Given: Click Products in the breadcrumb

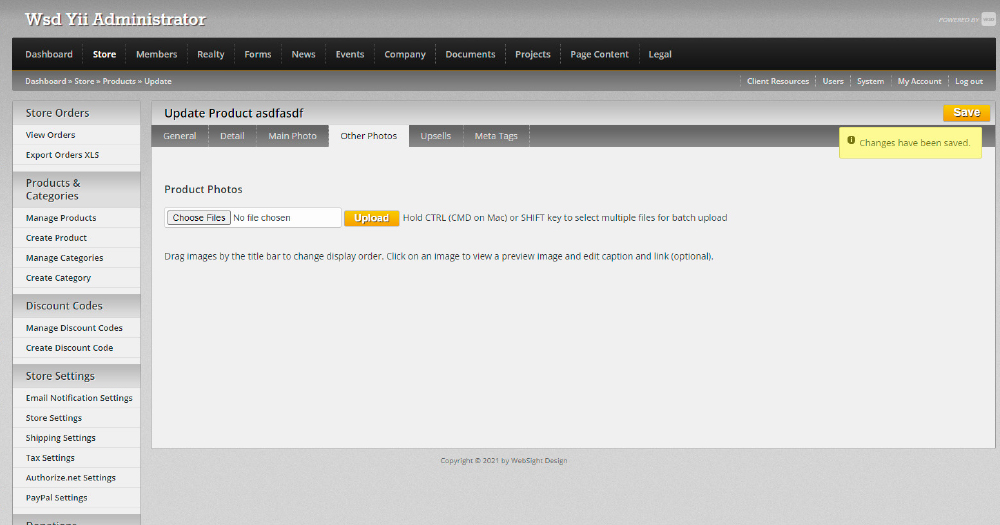Looking at the screenshot, I should tap(119, 81).
